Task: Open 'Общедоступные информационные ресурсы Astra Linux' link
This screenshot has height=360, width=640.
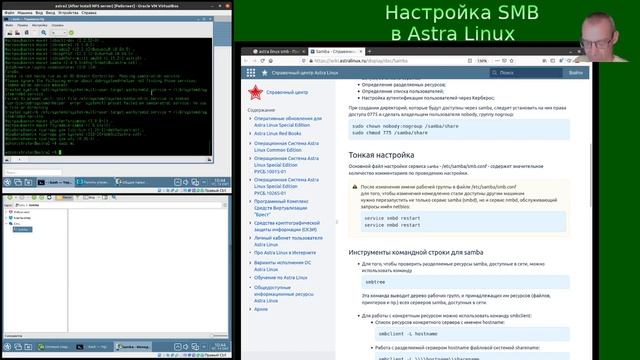Action: pyautogui.click(x=284, y=294)
